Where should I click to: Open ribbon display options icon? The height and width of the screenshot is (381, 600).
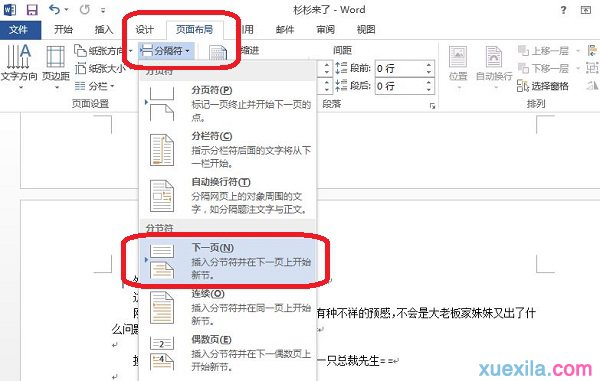point(585,10)
